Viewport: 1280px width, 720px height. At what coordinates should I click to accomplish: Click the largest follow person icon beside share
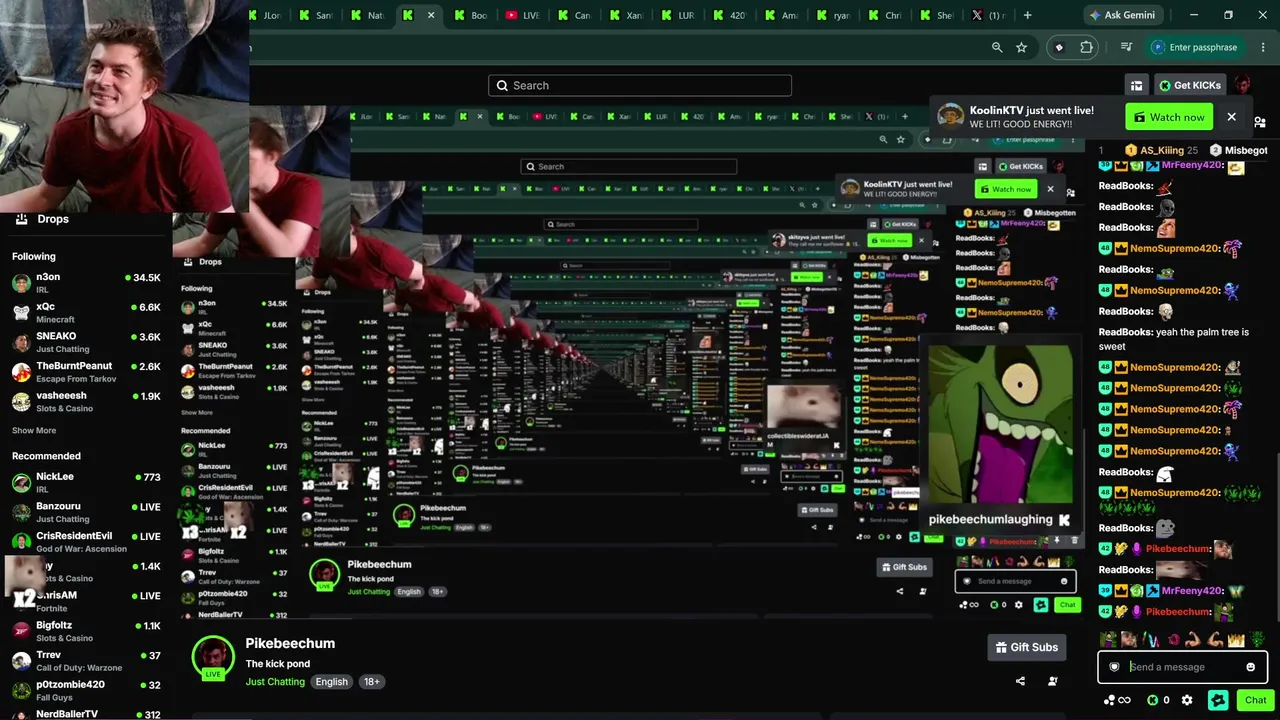coord(1052,681)
